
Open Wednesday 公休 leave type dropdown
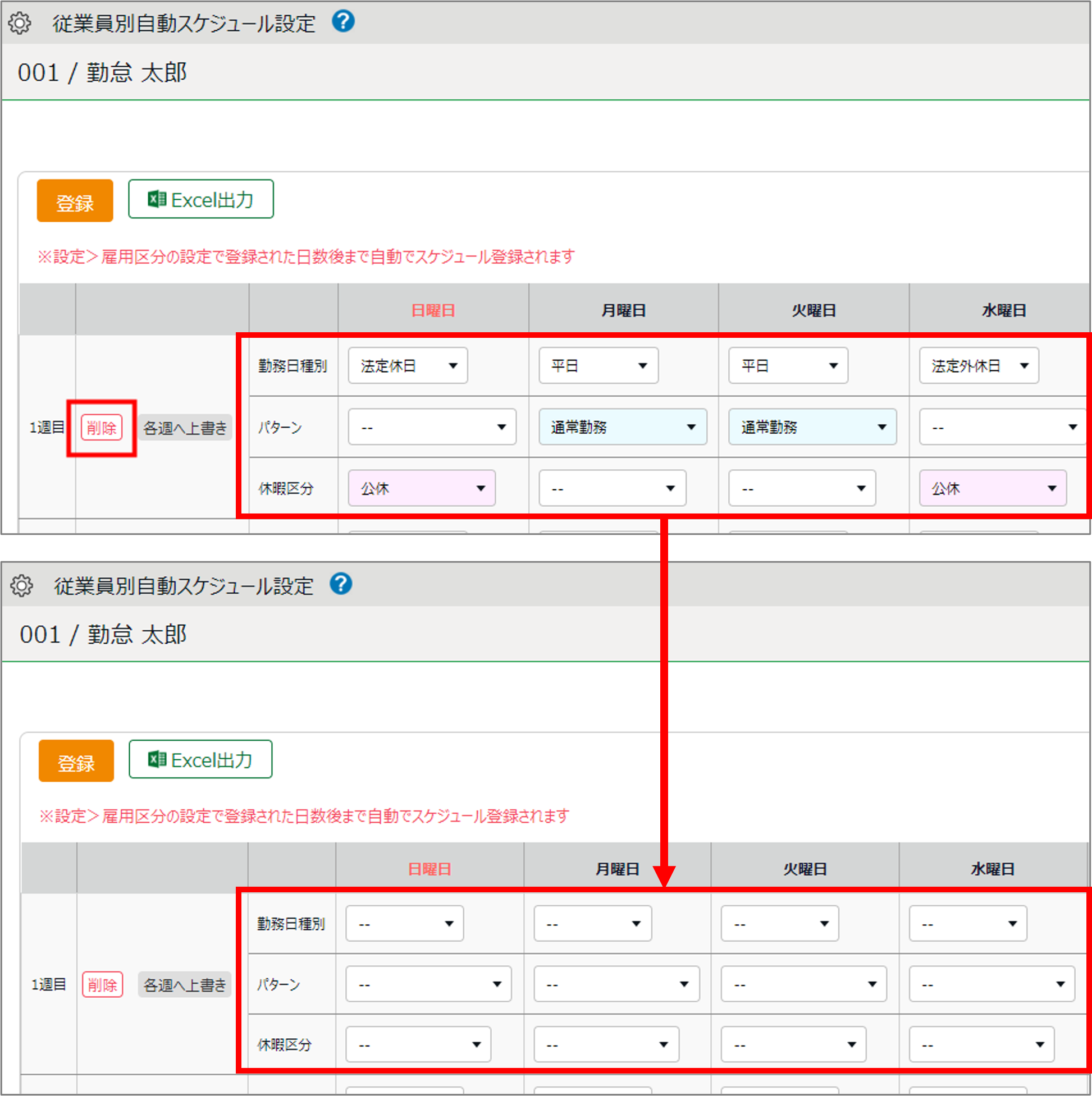coord(992,488)
